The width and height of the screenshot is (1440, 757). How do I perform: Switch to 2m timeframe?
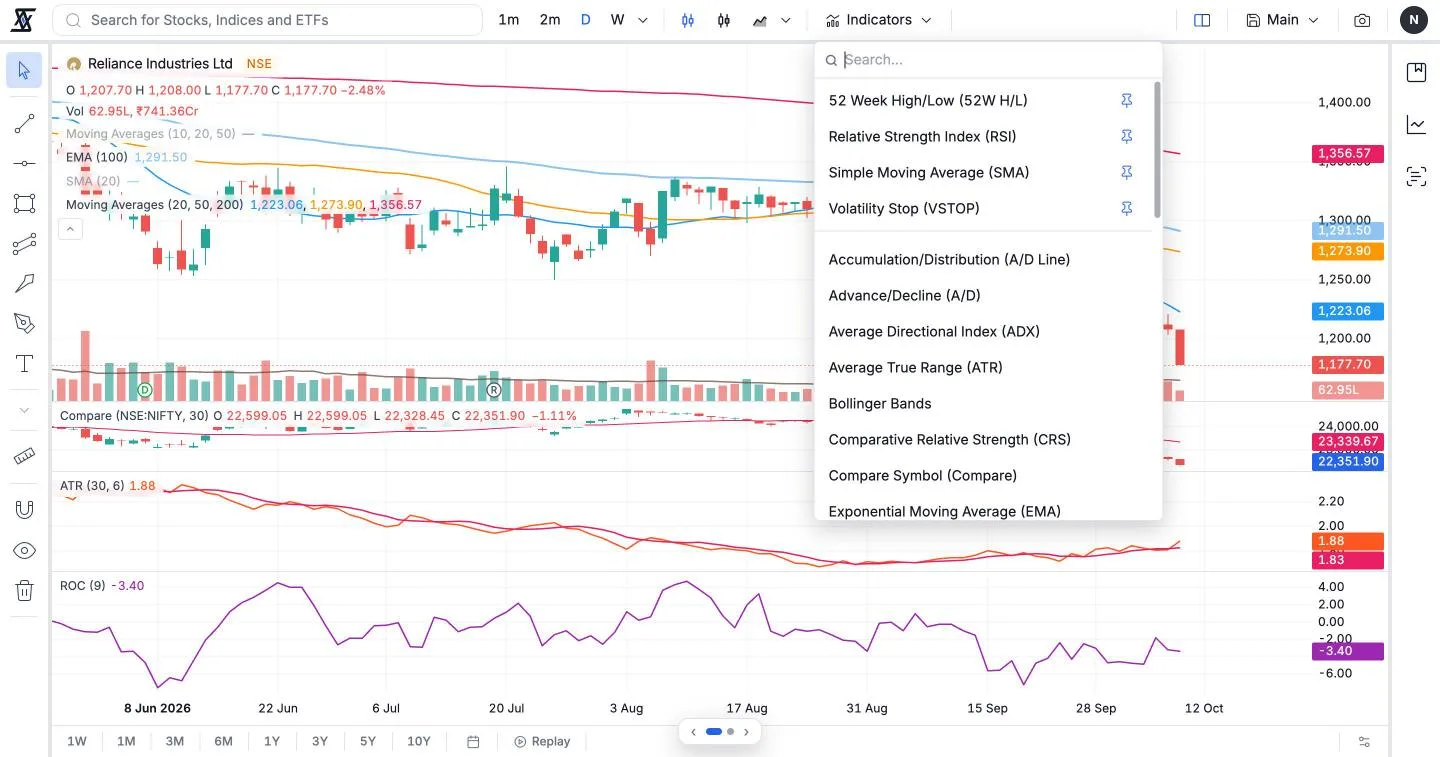click(550, 20)
